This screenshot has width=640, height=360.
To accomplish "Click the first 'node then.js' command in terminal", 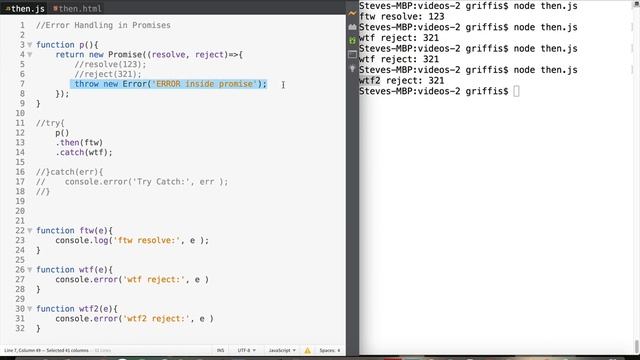I will (x=545, y=6).
